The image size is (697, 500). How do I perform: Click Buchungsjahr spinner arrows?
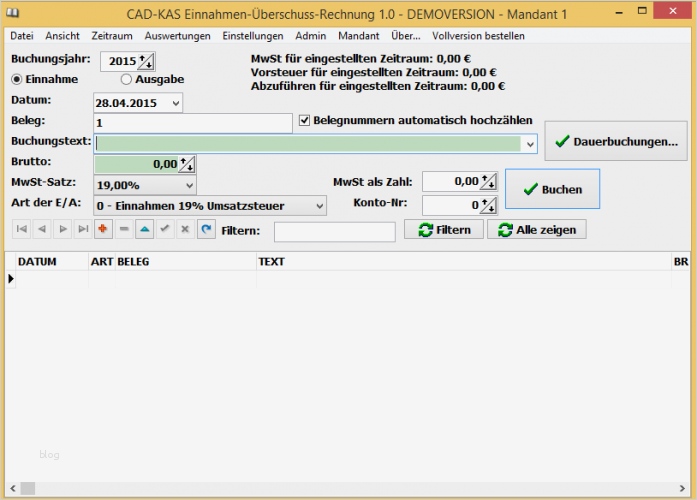point(146,61)
